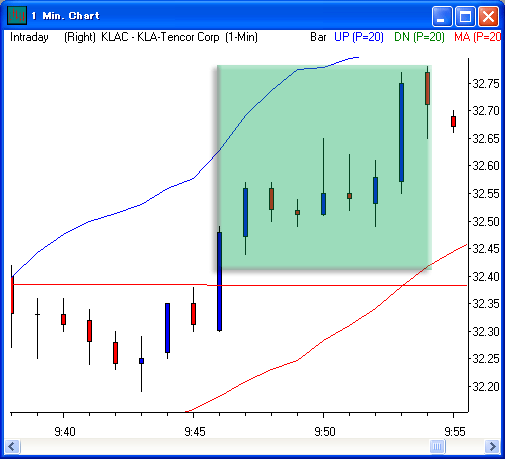Click the "Bar" legend label
The width and height of the screenshot is (505, 459).
pos(318,37)
